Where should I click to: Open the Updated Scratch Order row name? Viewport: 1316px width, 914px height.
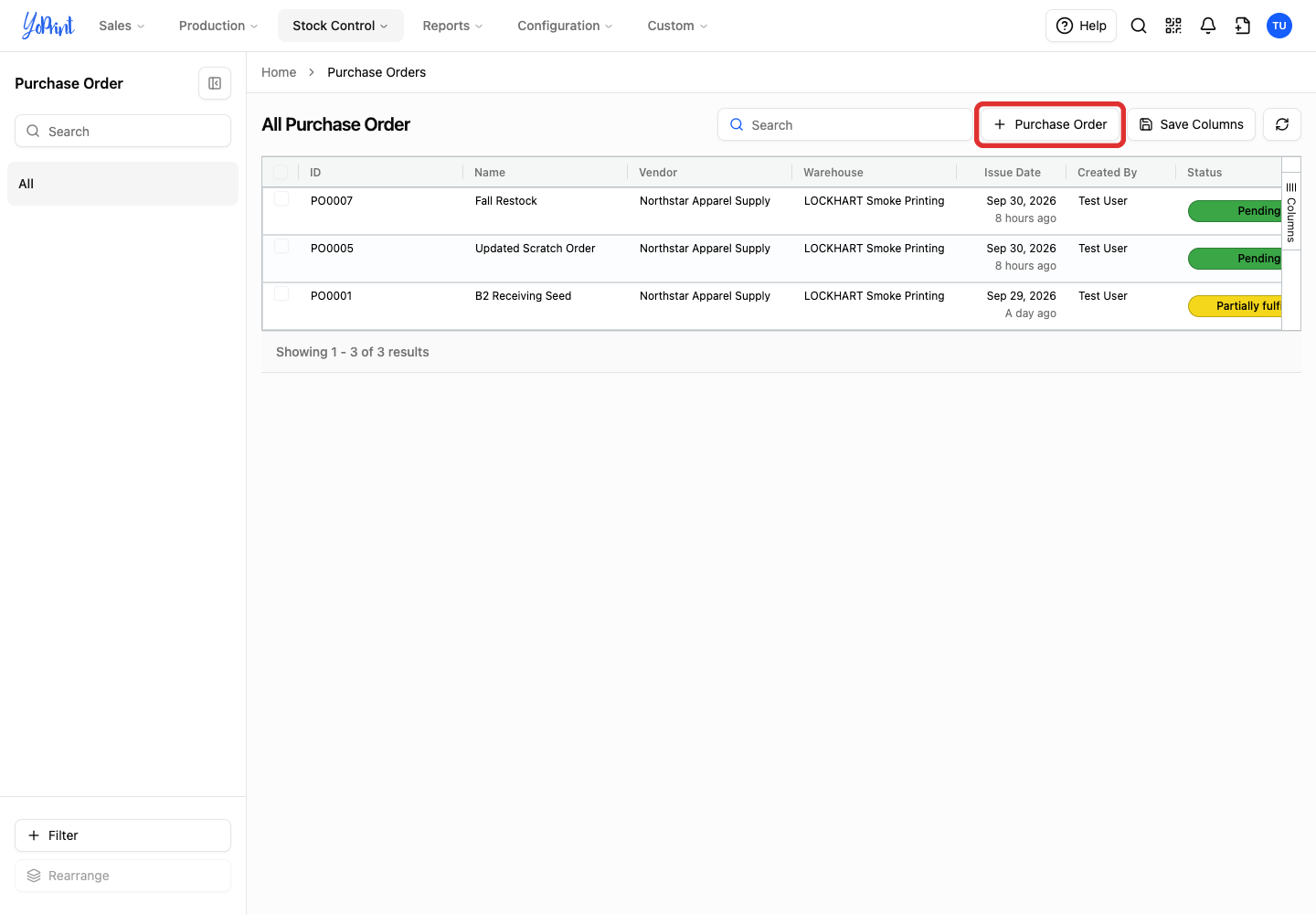click(x=535, y=249)
